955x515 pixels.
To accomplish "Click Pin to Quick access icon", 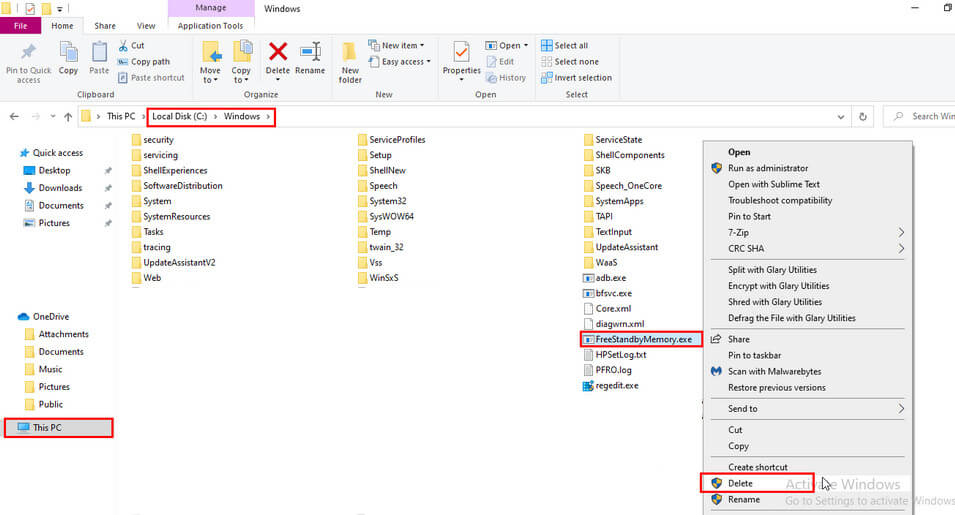I will pyautogui.click(x=28, y=52).
